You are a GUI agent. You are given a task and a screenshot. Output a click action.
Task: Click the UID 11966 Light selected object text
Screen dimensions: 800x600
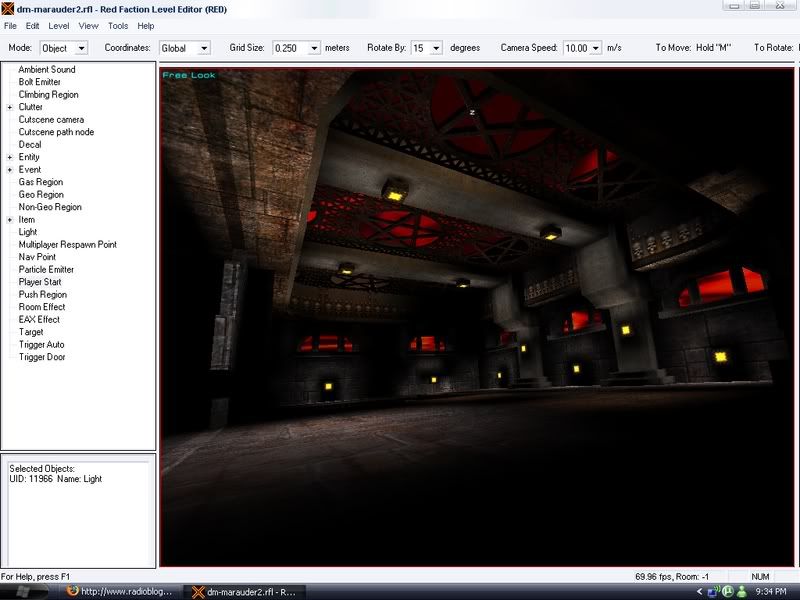(56, 479)
